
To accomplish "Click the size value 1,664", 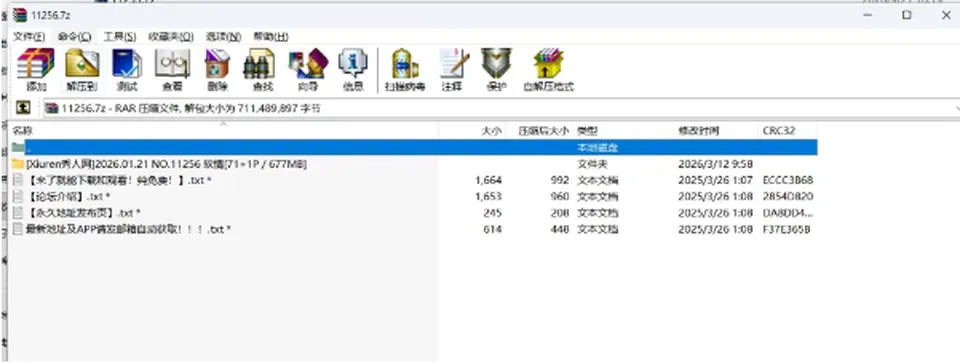I will (x=488, y=180).
